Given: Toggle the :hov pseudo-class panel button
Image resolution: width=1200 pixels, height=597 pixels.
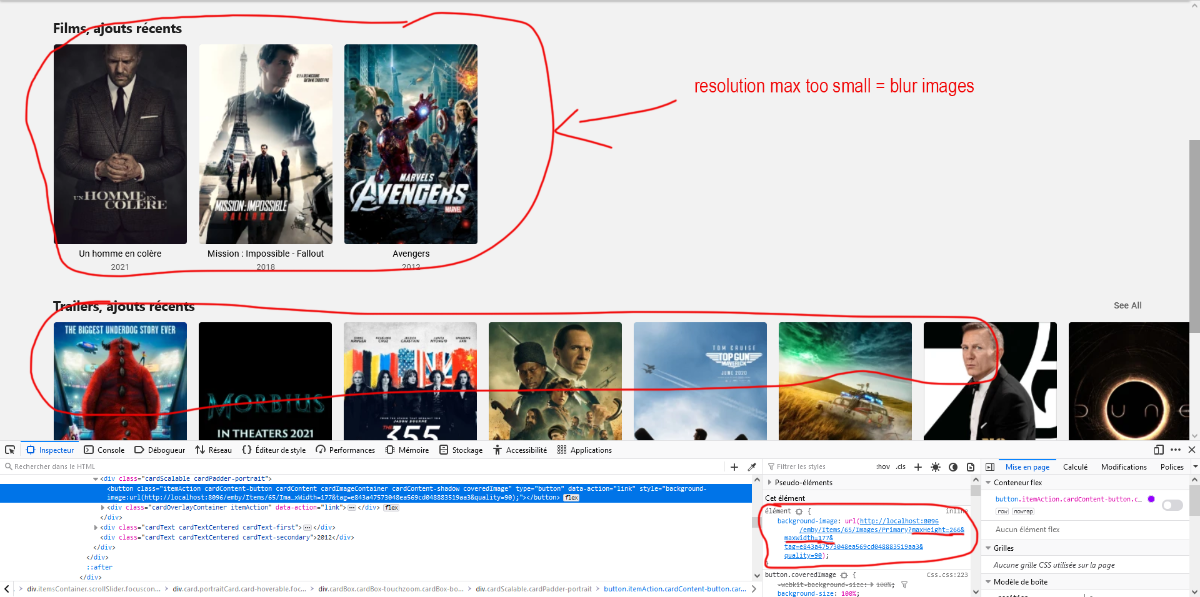Looking at the screenshot, I should click(x=883, y=467).
